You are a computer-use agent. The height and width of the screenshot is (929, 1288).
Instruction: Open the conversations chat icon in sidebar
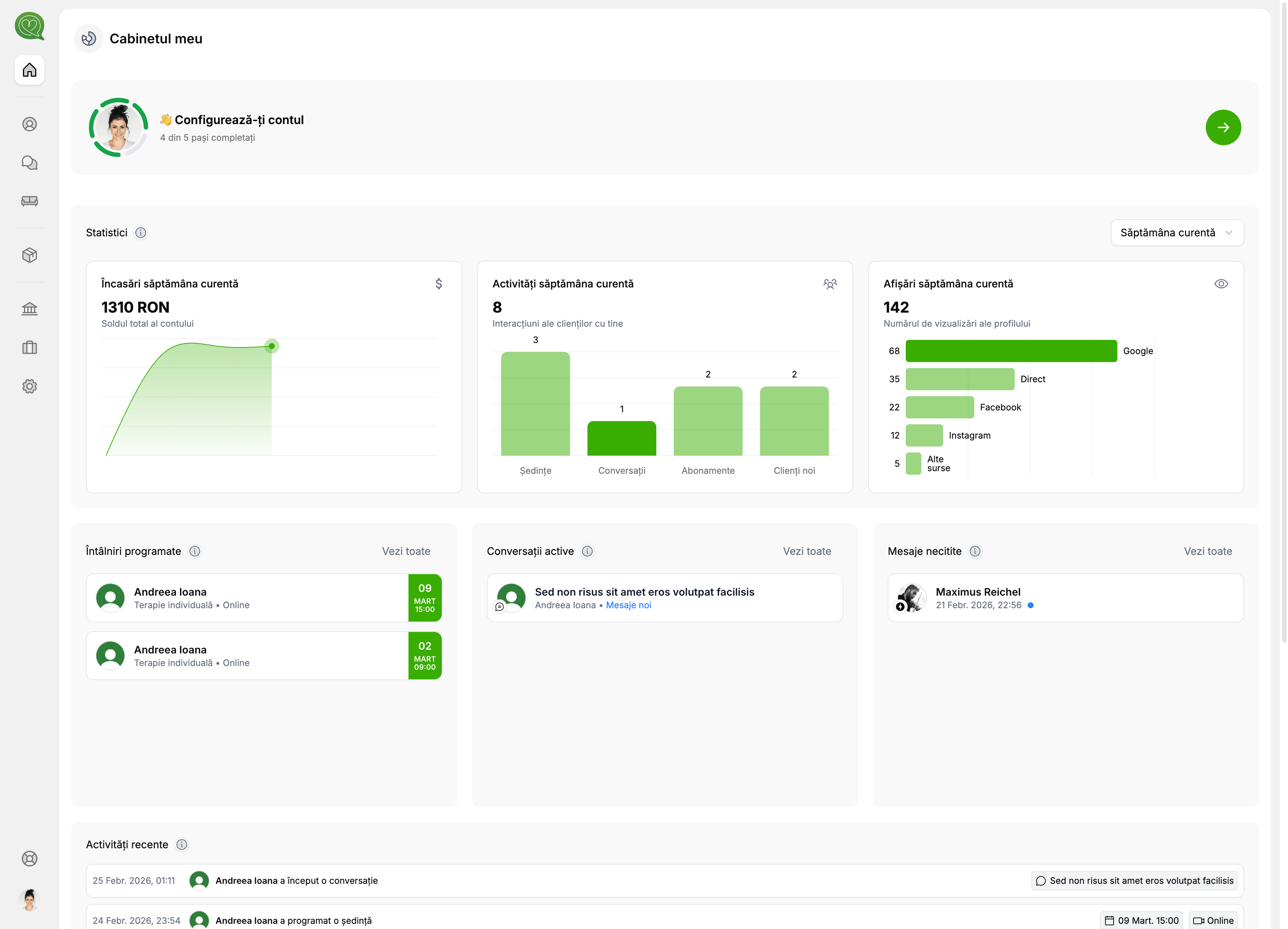coord(30,163)
